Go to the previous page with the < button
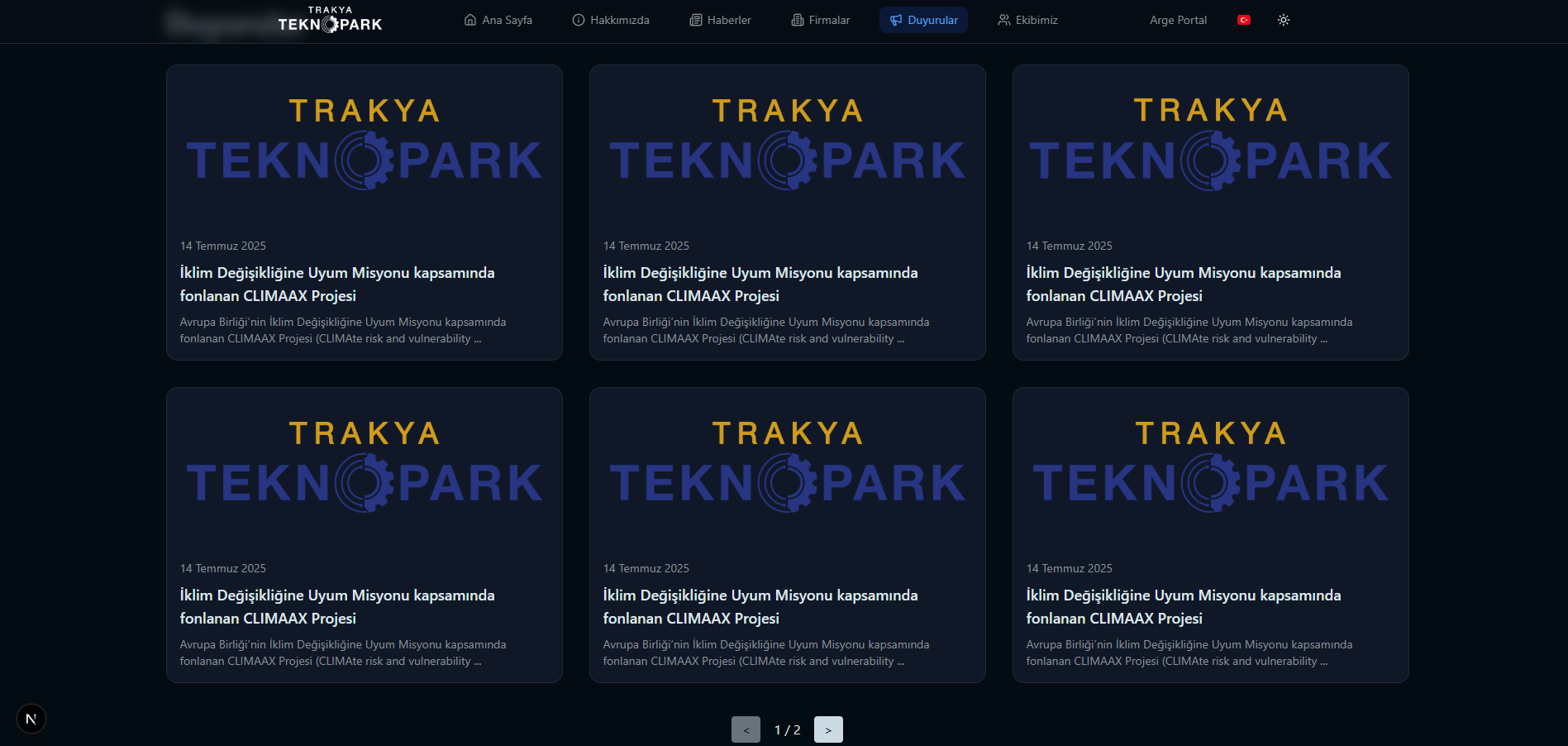This screenshot has height=746, width=1568. [746, 729]
